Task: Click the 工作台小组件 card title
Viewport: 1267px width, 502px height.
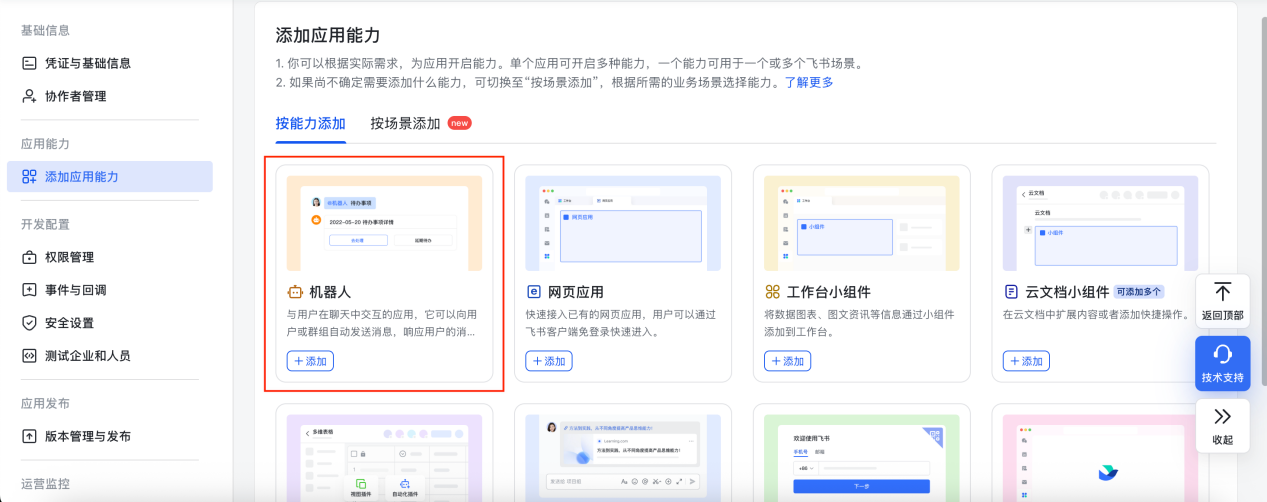Action: 829,293
